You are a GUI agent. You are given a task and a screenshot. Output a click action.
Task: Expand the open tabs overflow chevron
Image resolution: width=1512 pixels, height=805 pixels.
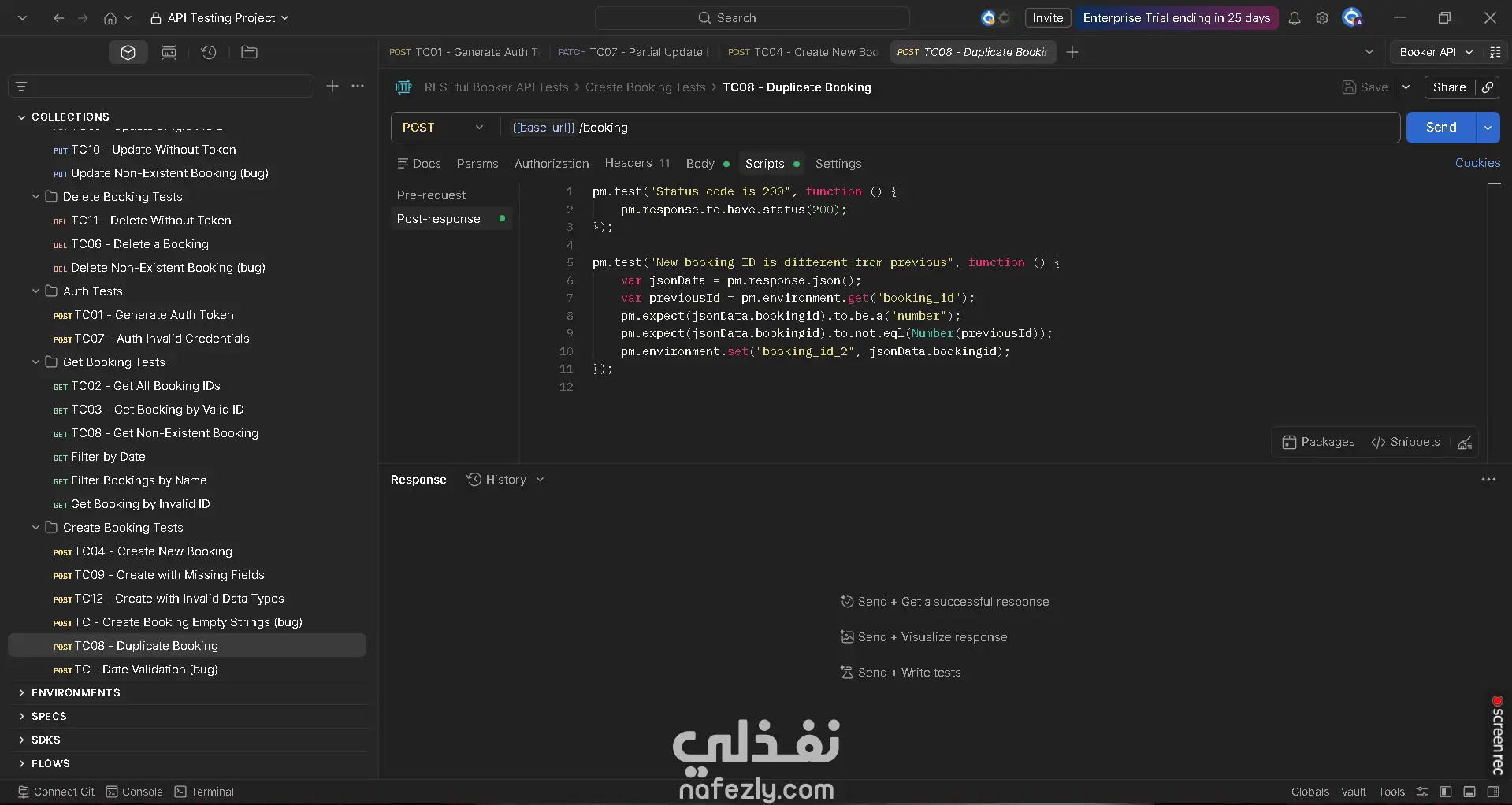click(1369, 52)
